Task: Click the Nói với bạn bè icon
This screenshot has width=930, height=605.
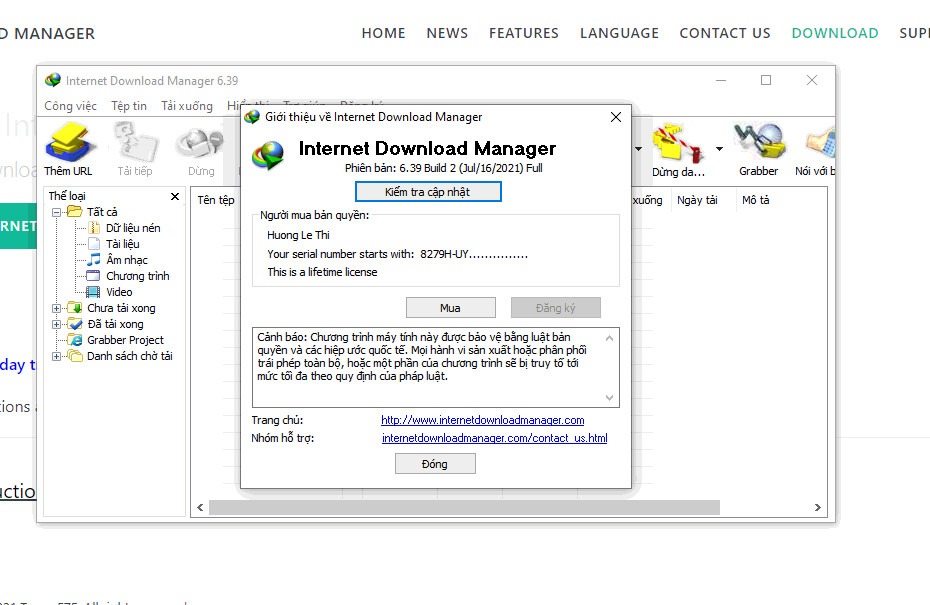Action: pos(821,144)
